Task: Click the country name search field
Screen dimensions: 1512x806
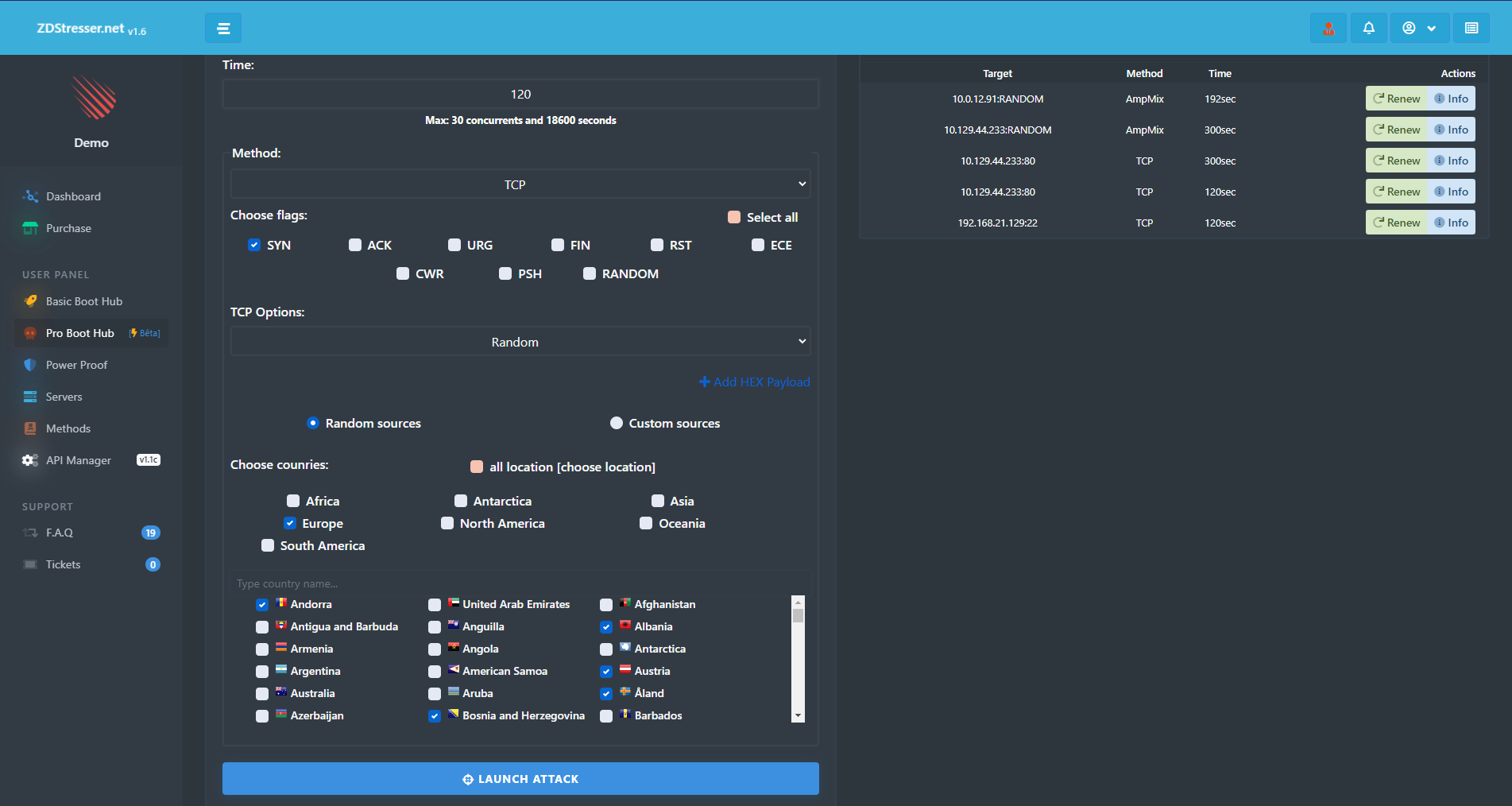Action: coord(520,583)
